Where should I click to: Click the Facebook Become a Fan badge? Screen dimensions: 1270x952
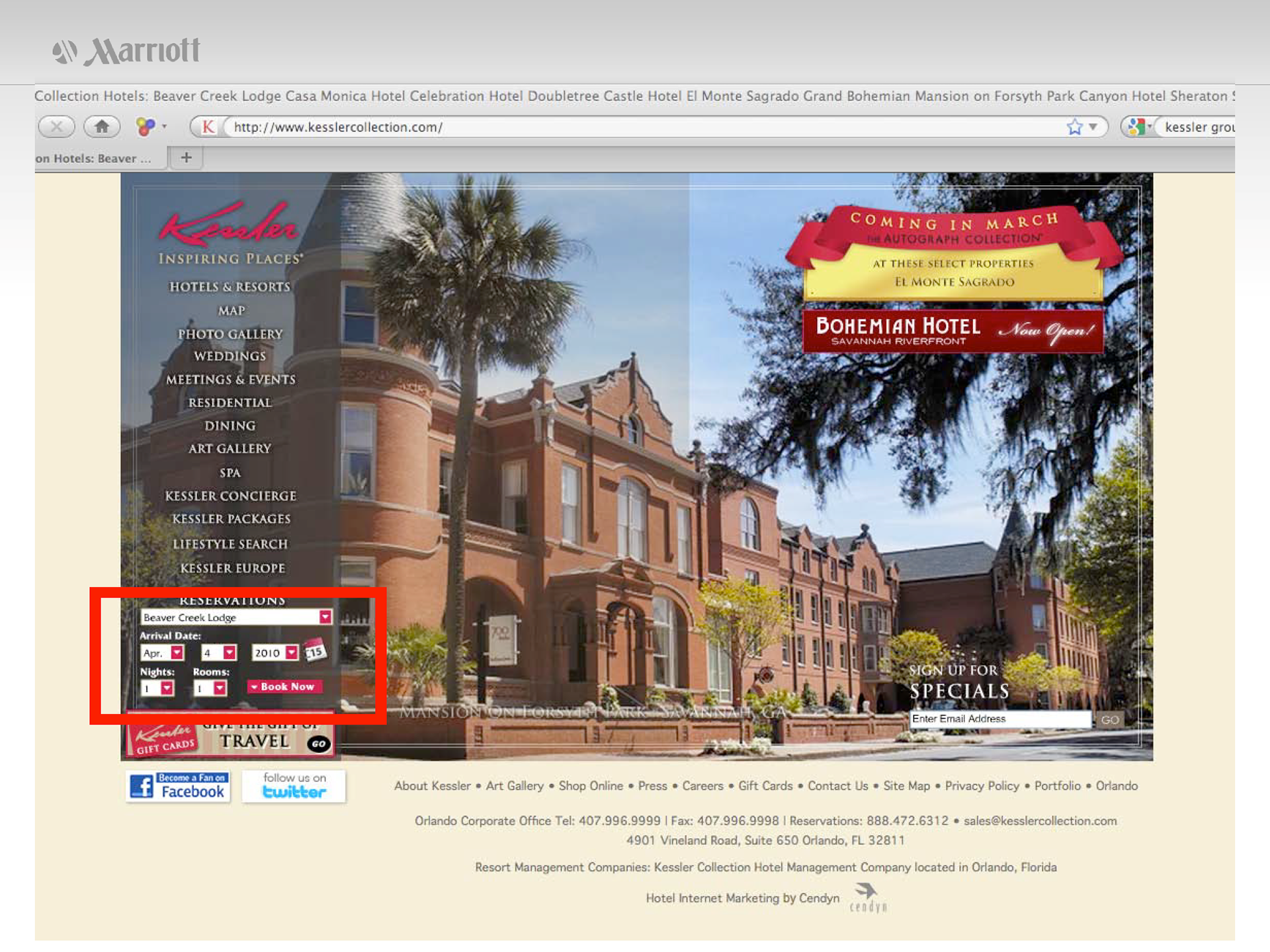178,785
